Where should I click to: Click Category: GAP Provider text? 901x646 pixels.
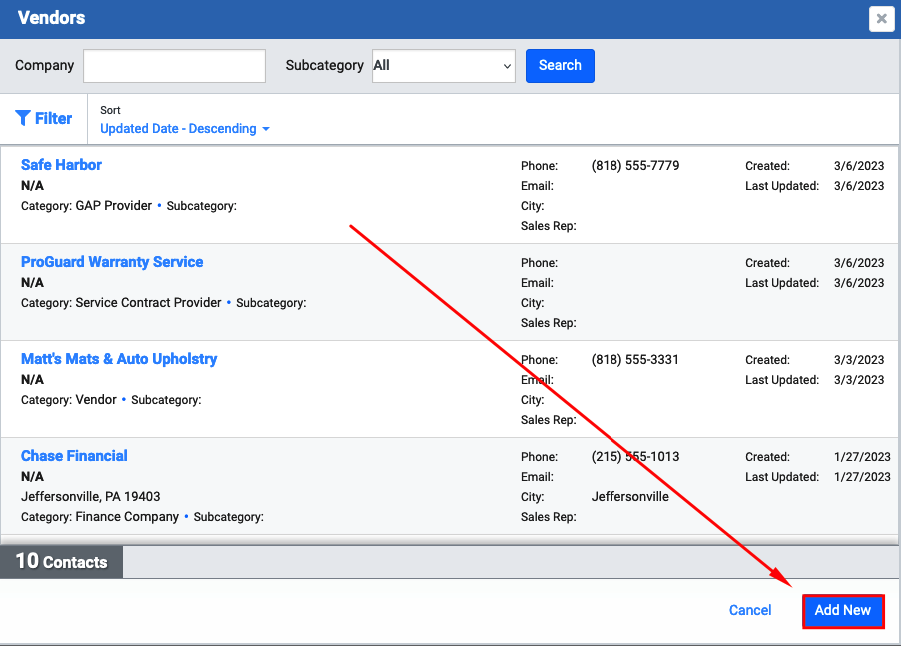[x=86, y=206]
